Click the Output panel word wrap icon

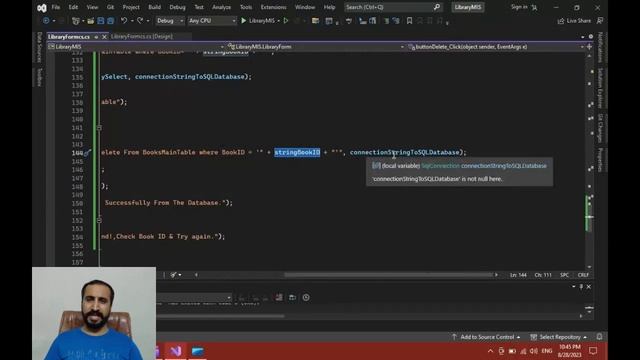click(292, 298)
